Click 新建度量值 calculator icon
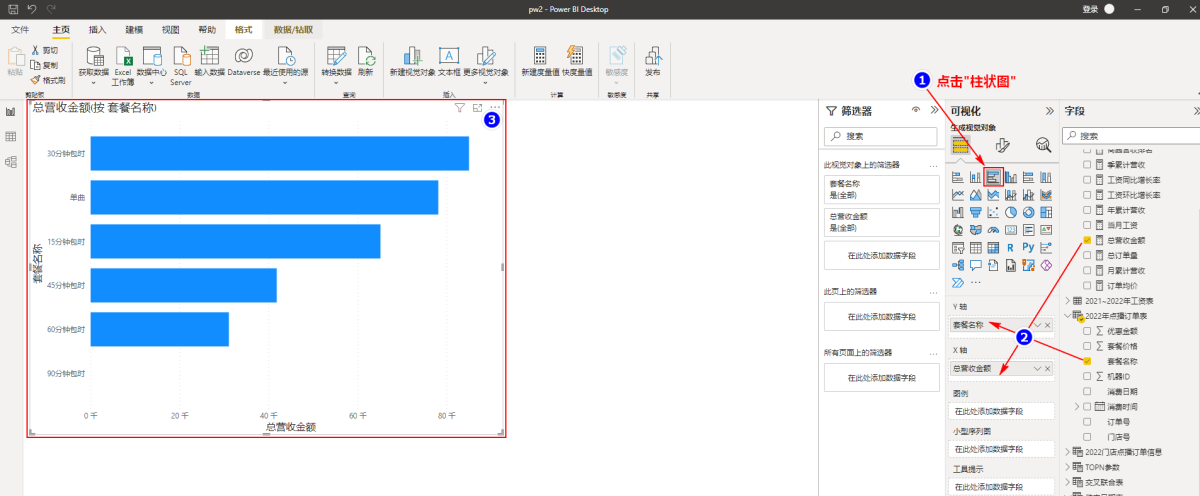 540,56
